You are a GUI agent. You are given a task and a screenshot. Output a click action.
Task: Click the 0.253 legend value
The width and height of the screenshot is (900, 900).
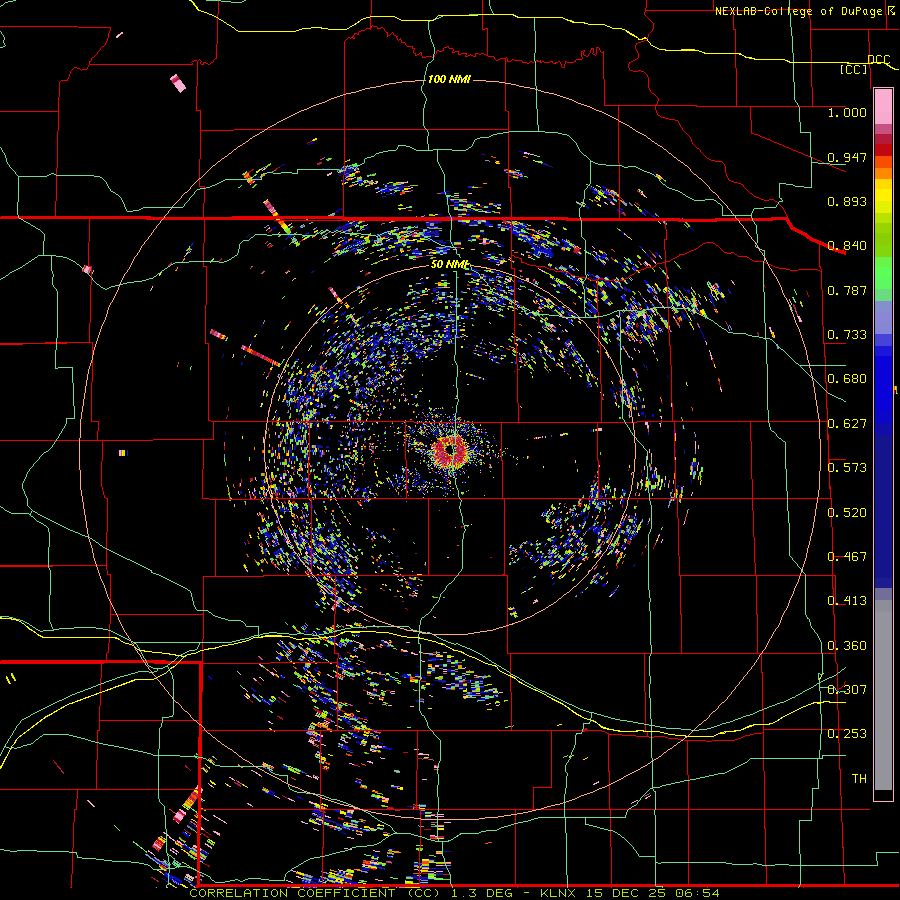pos(847,734)
